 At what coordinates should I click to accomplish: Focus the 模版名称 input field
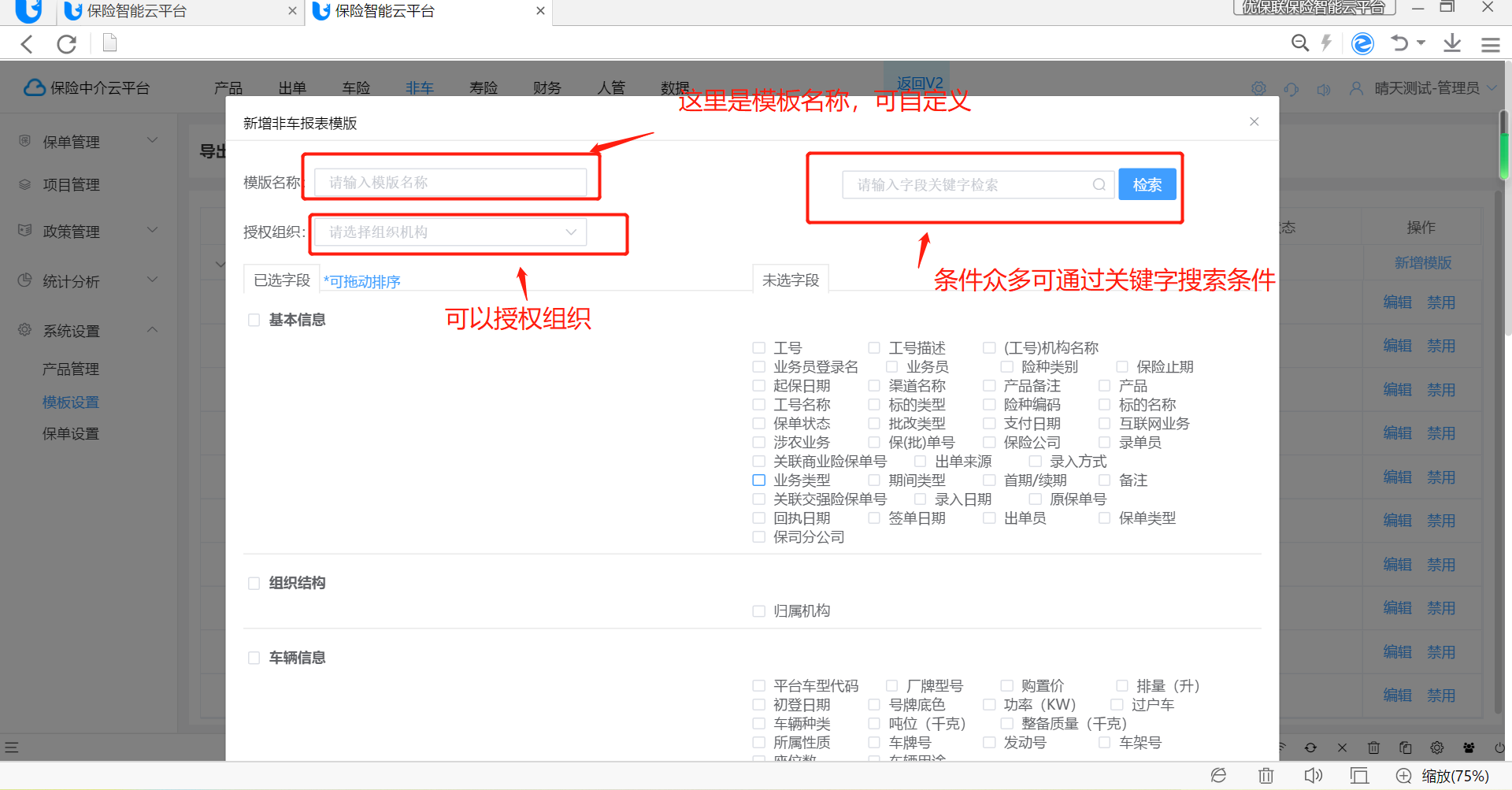[x=450, y=183]
